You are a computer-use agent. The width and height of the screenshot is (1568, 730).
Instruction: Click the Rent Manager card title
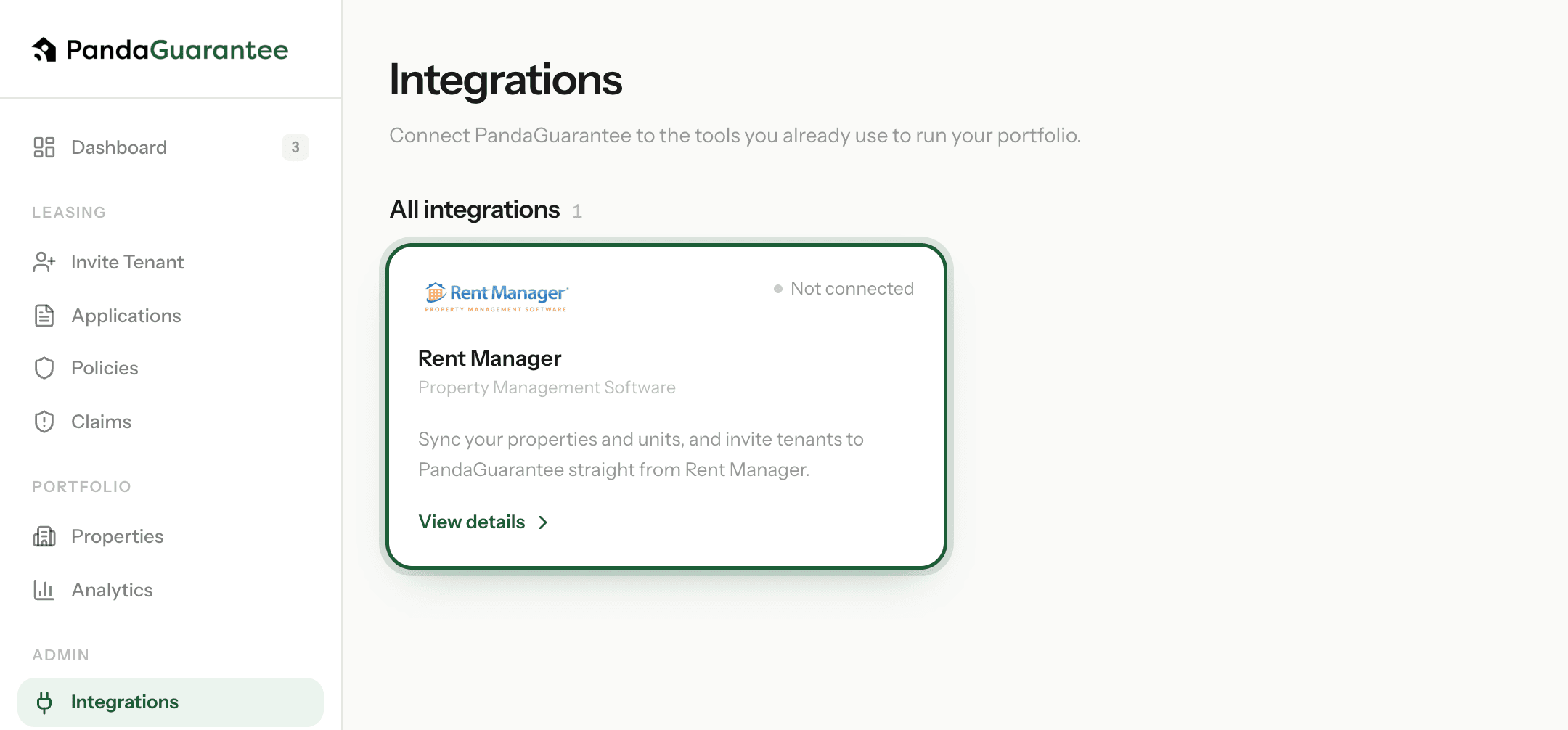[x=490, y=358]
